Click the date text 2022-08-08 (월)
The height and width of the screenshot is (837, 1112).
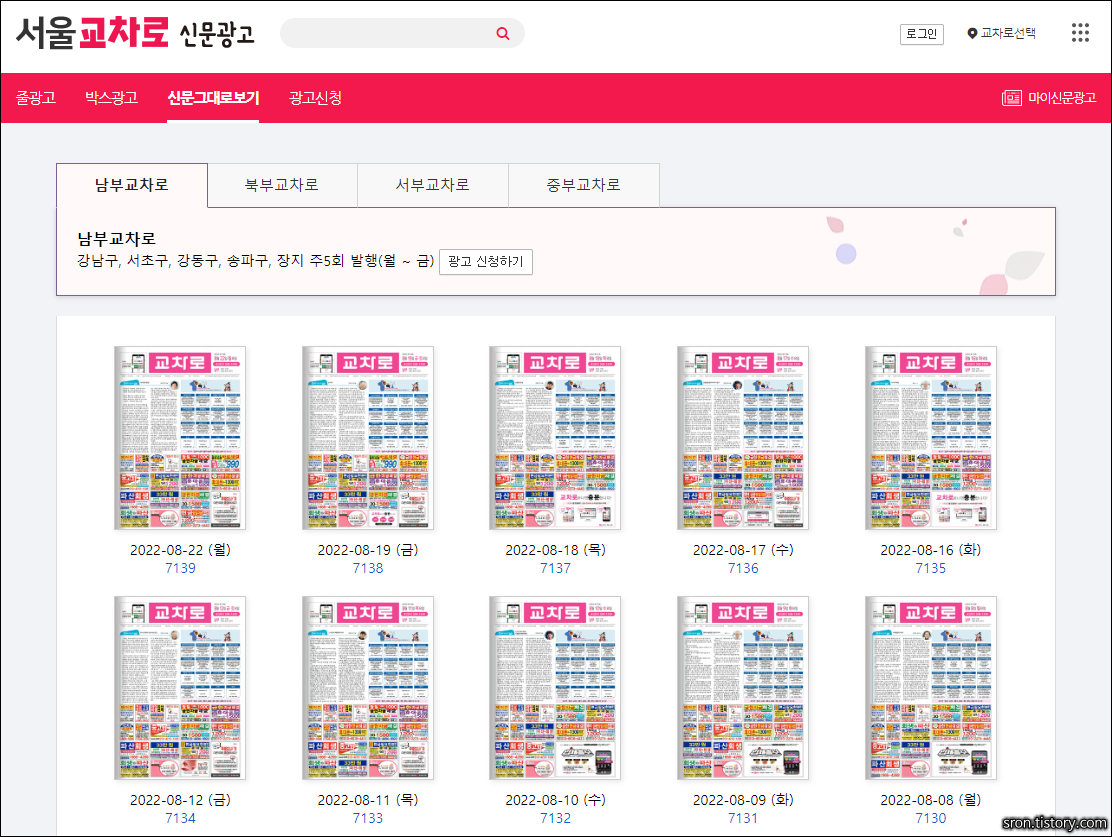point(931,799)
